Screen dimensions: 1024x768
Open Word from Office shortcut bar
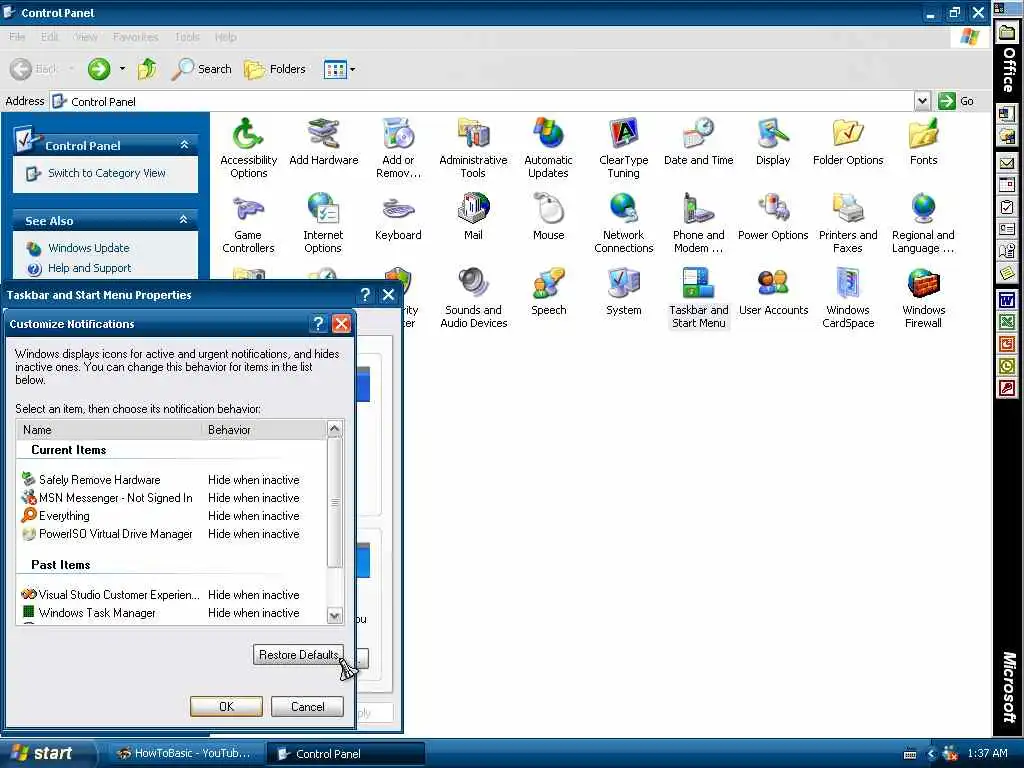pyautogui.click(x=1007, y=300)
